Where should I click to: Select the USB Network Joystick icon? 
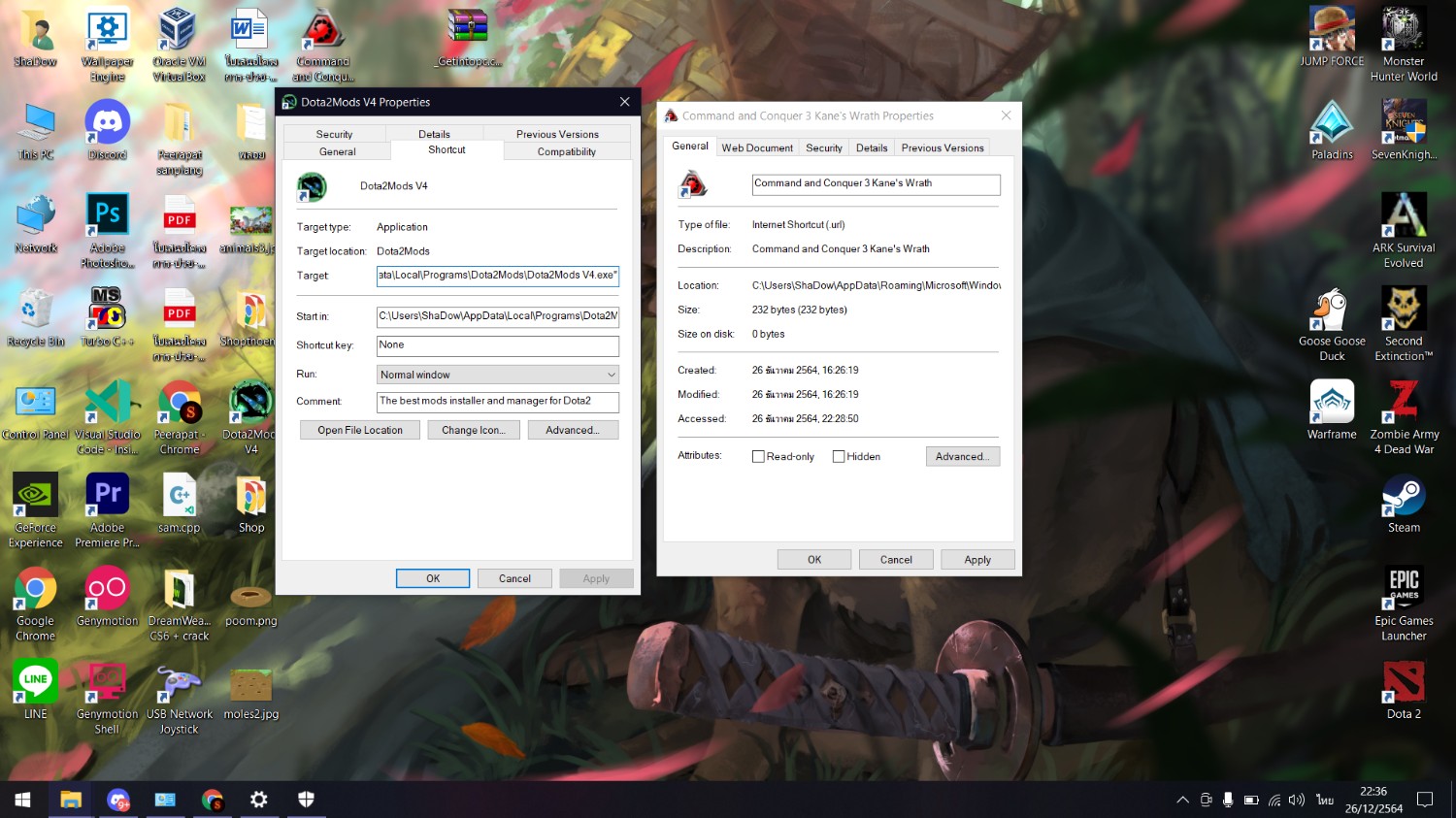click(x=179, y=698)
